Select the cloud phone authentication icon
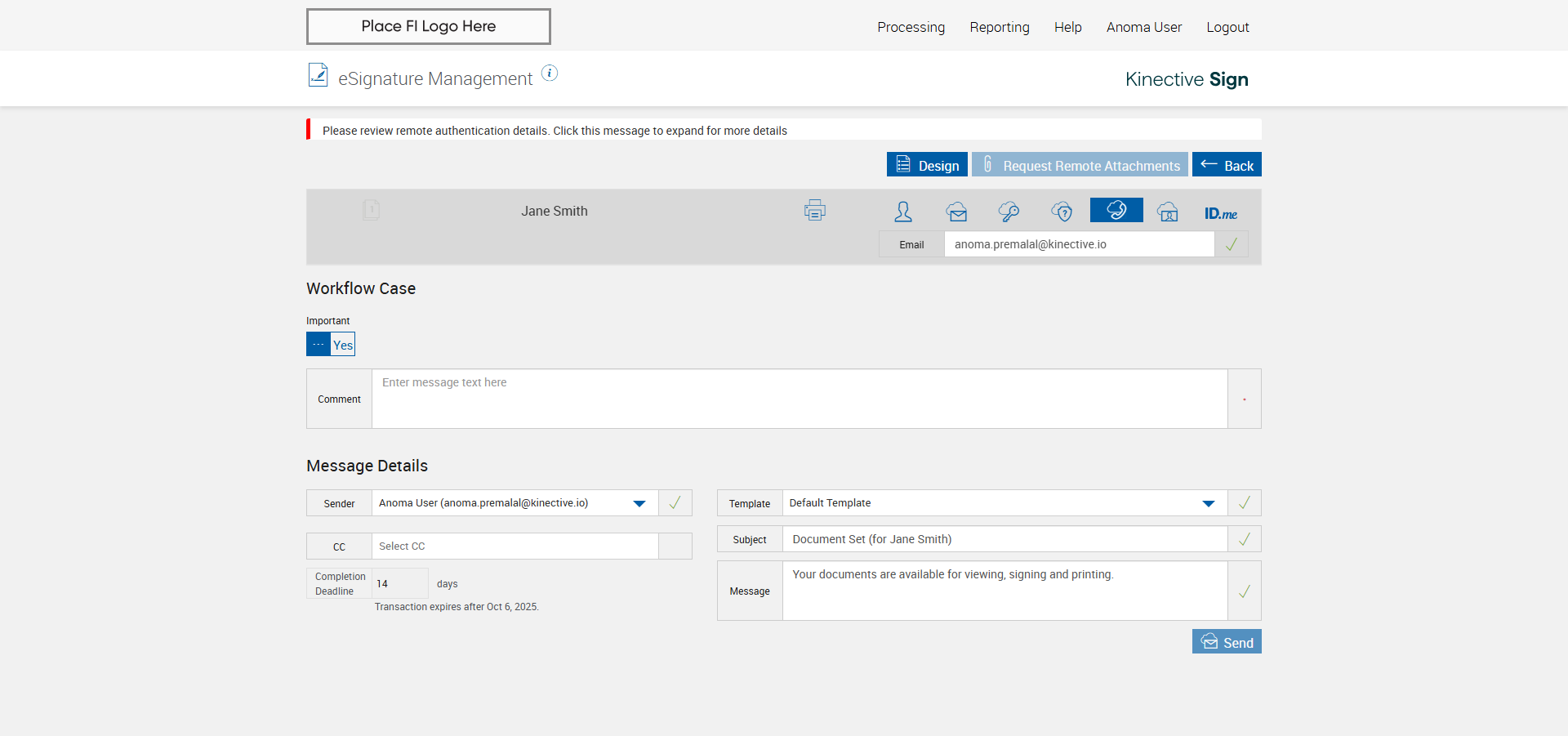The width and height of the screenshot is (1568, 736). pos(1116,210)
